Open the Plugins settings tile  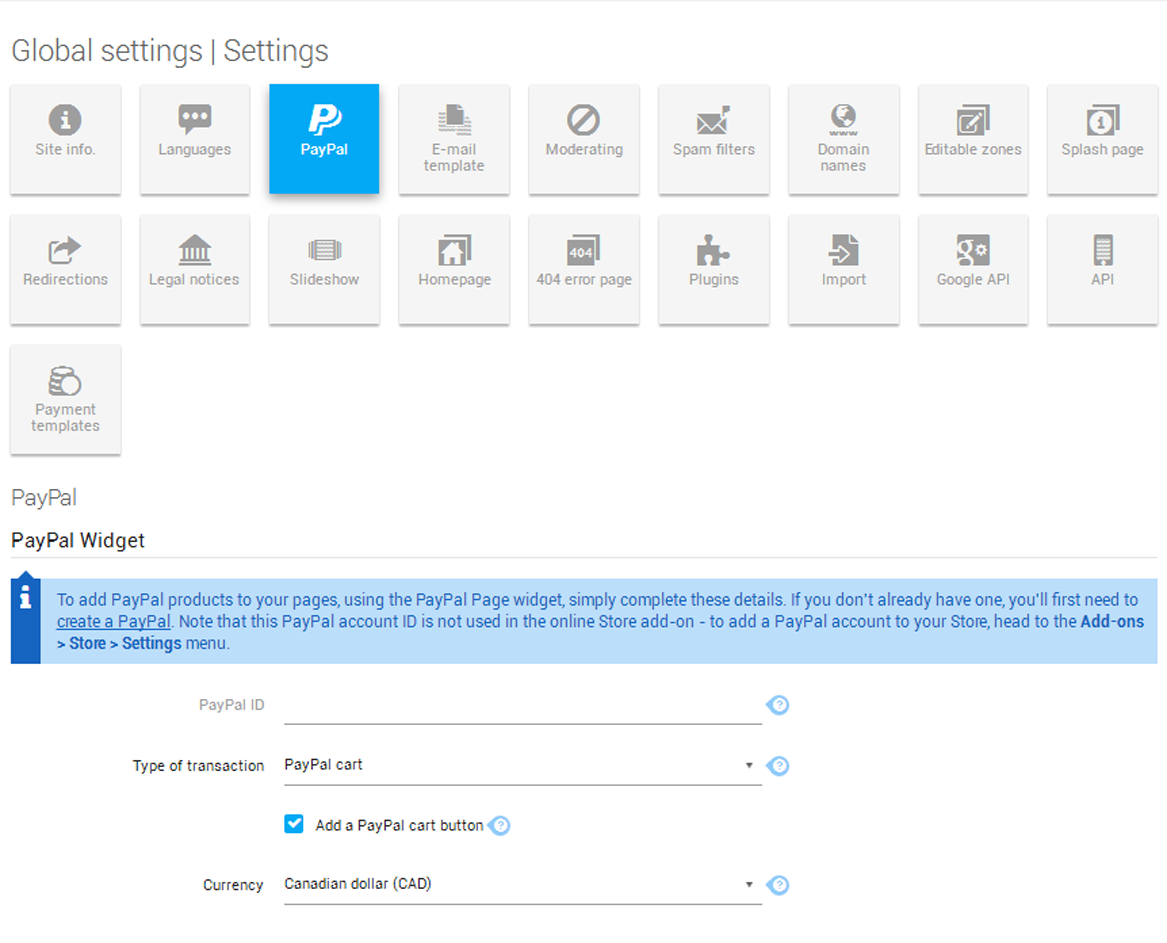[x=714, y=269]
